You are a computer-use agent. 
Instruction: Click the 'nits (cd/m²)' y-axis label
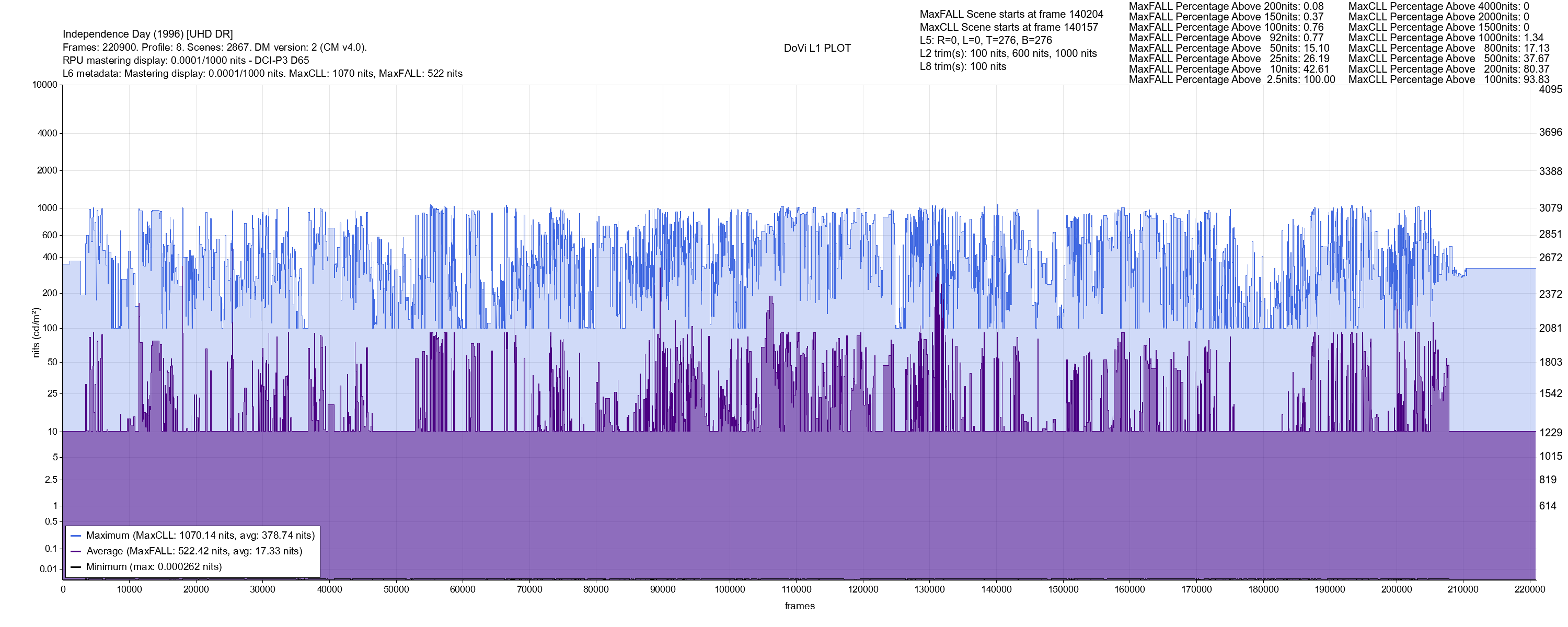36,332
